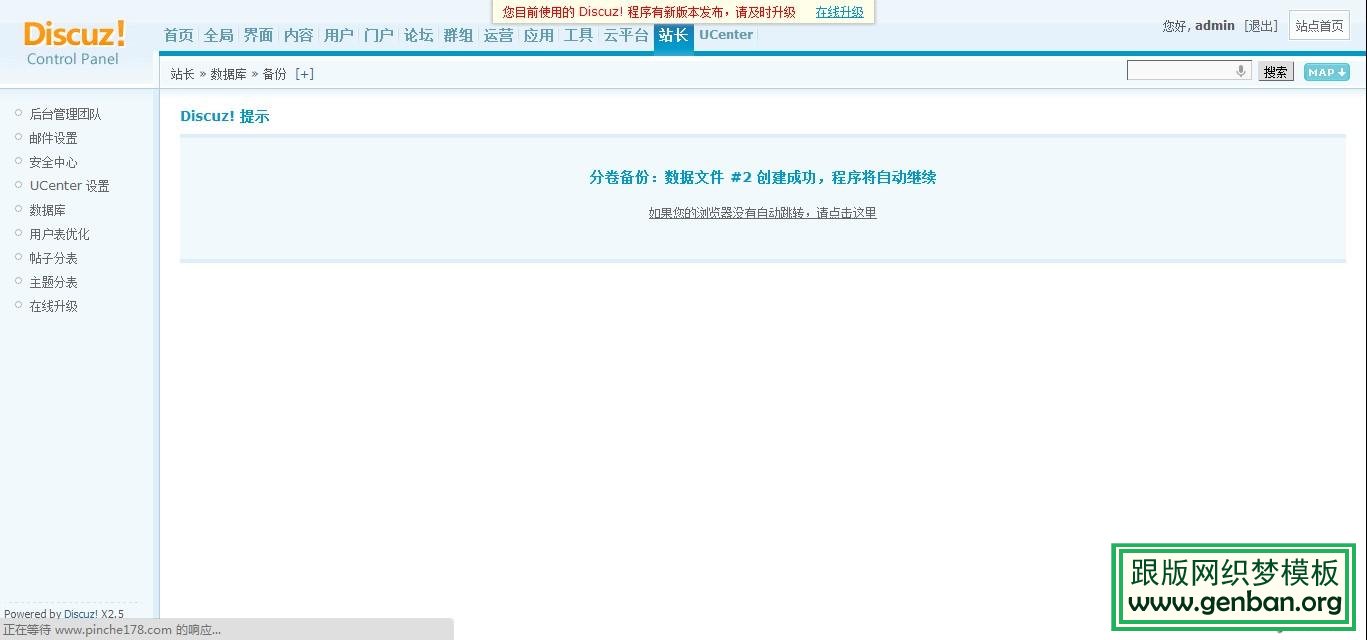Open 在线升级 in sidebar

pos(53,306)
